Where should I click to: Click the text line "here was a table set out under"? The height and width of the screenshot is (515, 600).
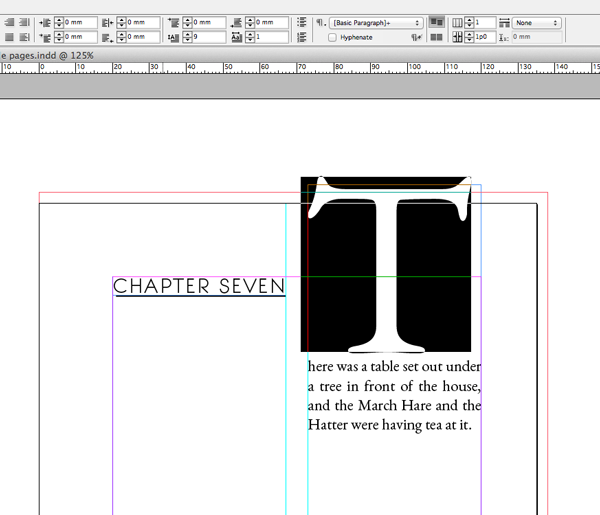click(395, 367)
